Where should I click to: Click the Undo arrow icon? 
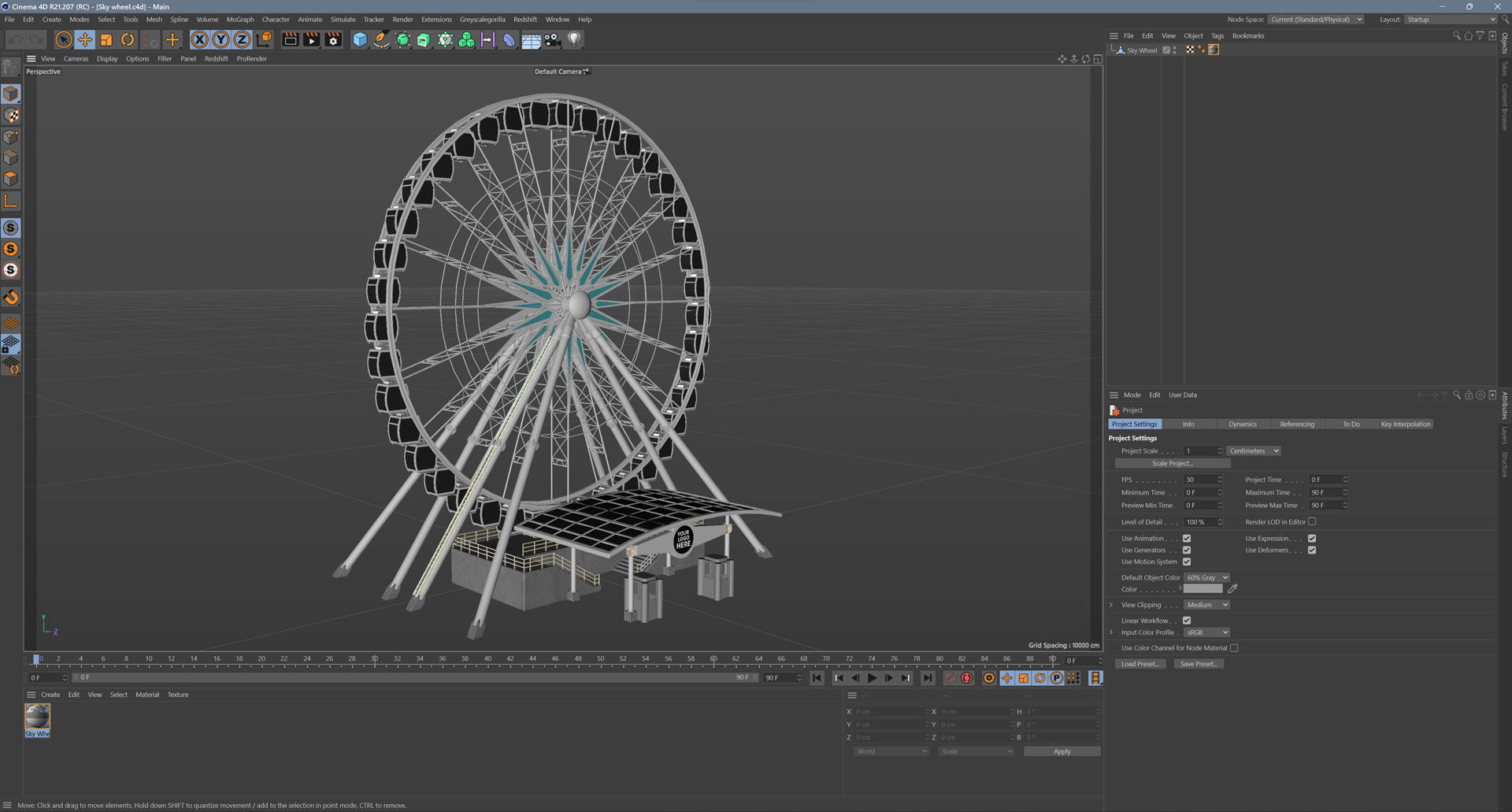click(16, 39)
